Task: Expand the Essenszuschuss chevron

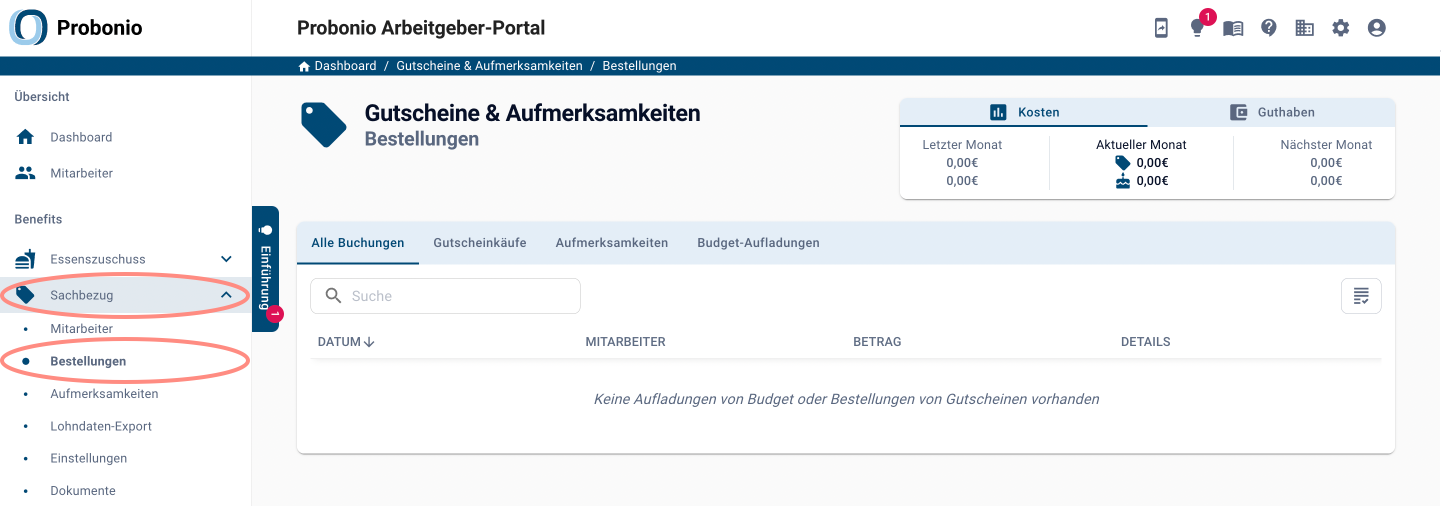Action: [226, 259]
